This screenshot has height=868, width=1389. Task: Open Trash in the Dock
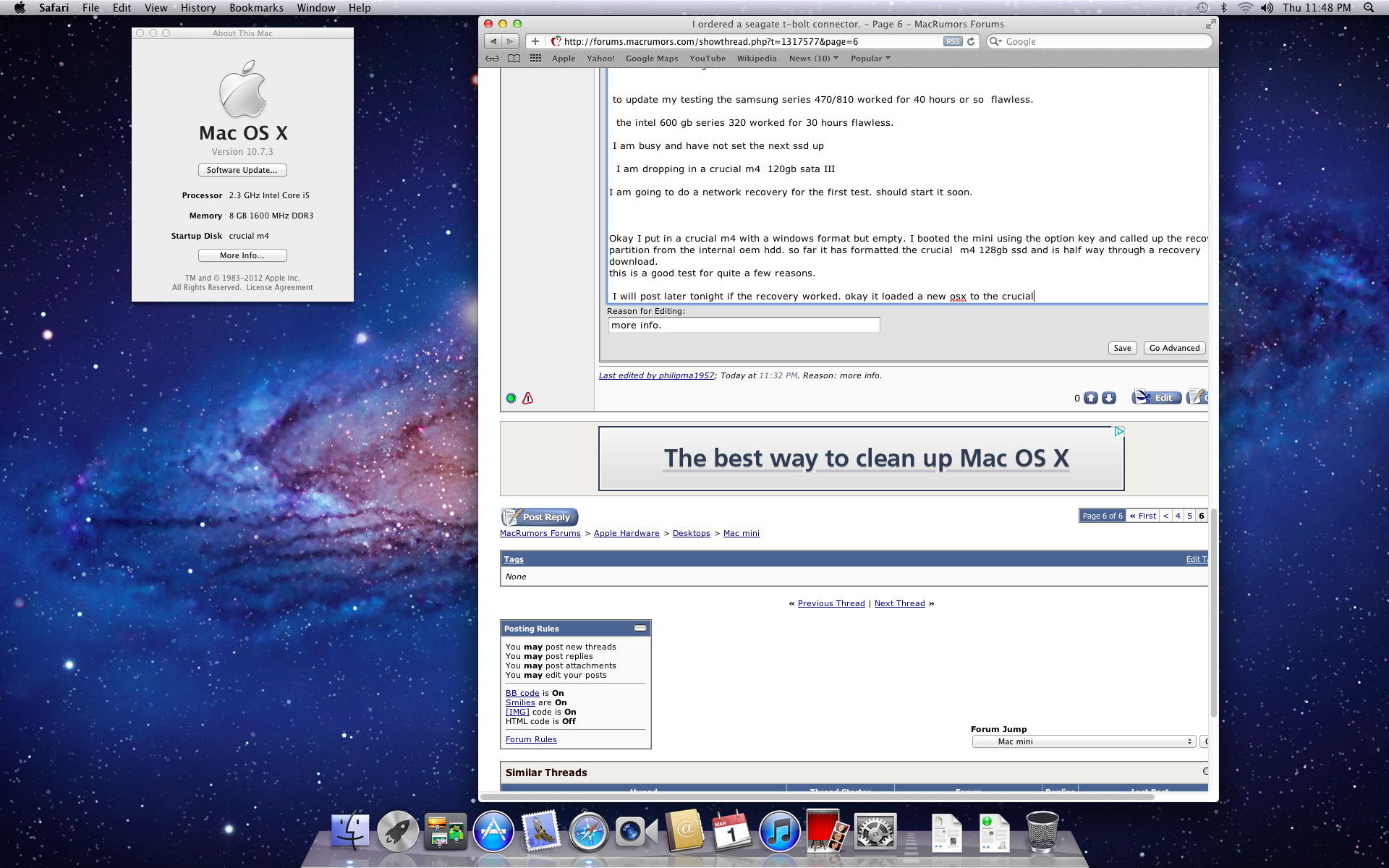pyautogui.click(x=1042, y=831)
